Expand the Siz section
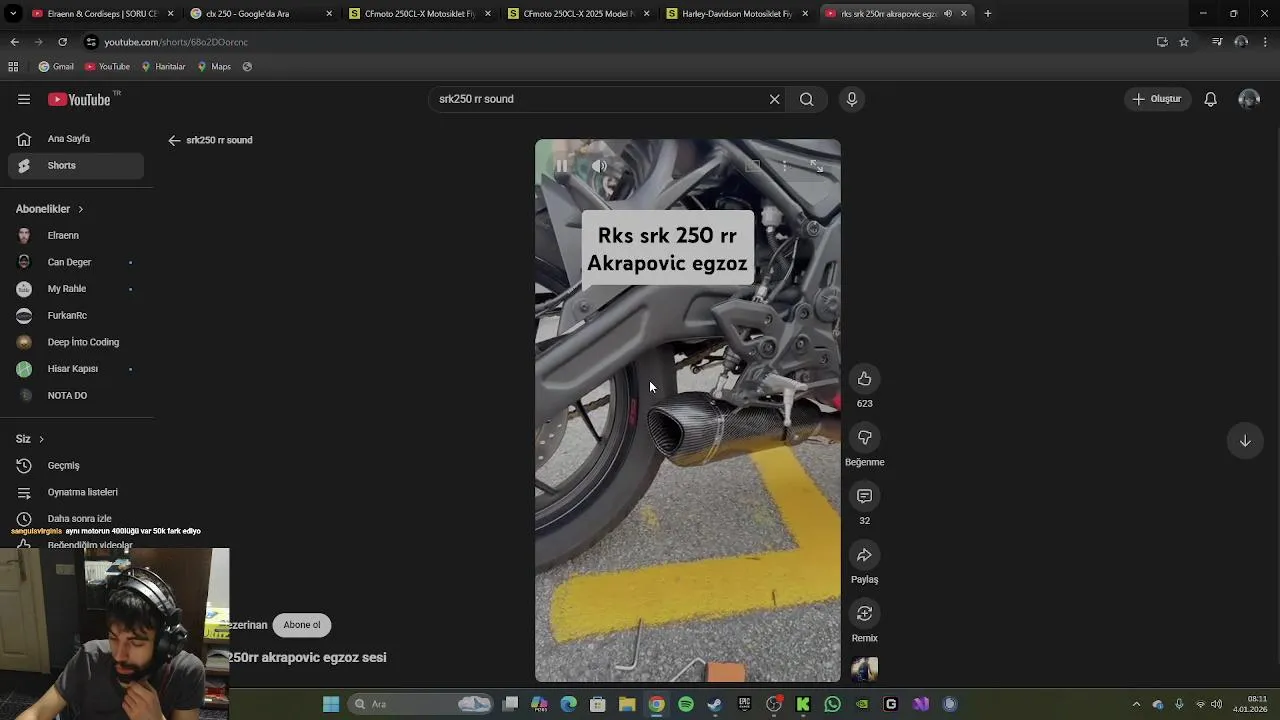The height and width of the screenshot is (720, 1280). point(30,439)
